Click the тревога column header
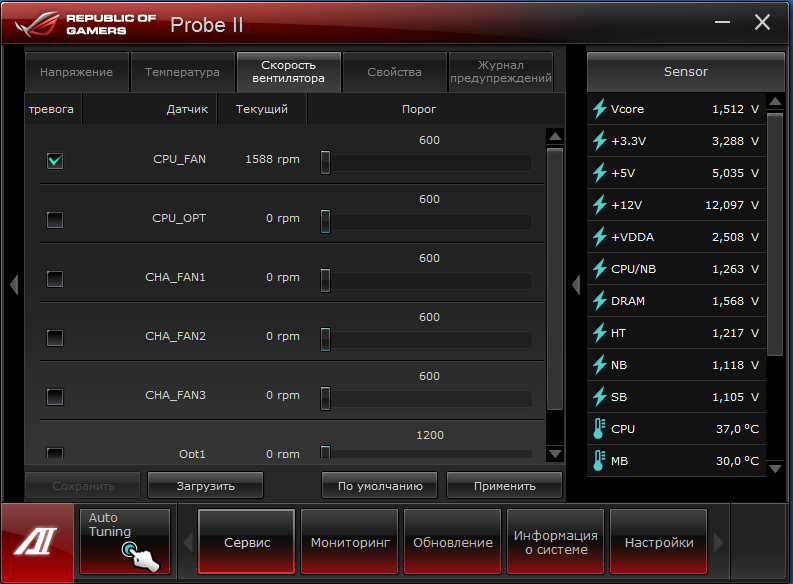The height and width of the screenshot is (584, 793). tap(51, 109)
